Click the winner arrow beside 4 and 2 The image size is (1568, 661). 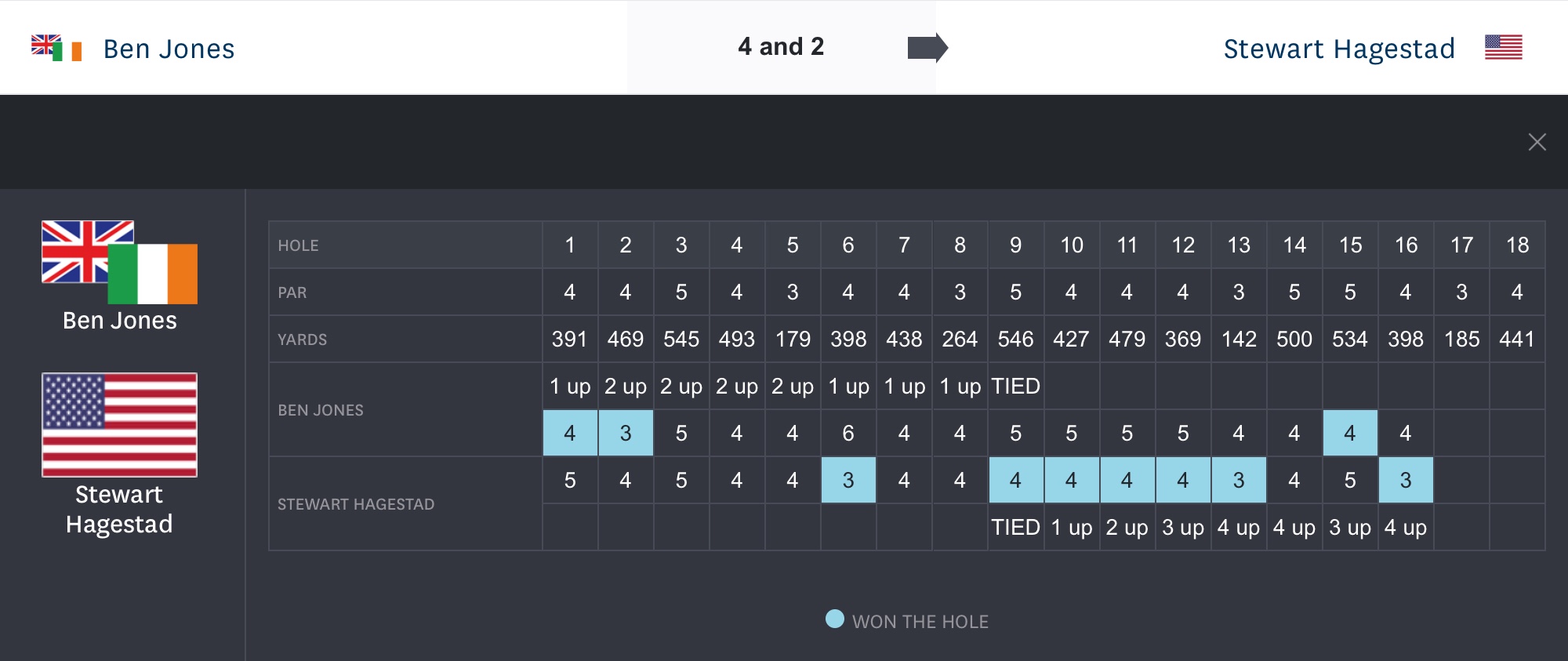coord(927,48)
